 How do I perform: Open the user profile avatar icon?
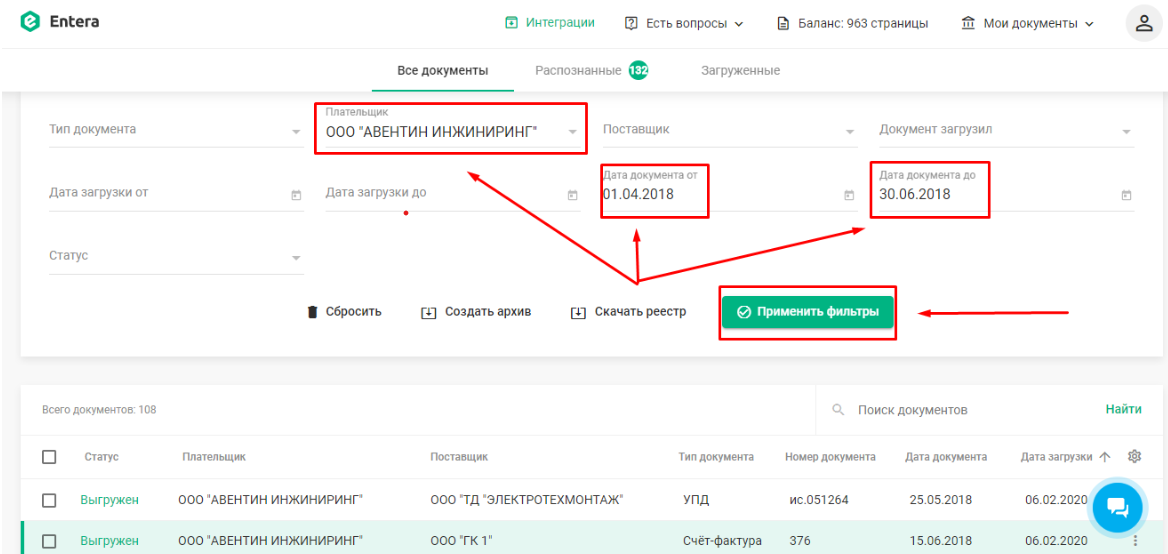(x=1144, y=24)
